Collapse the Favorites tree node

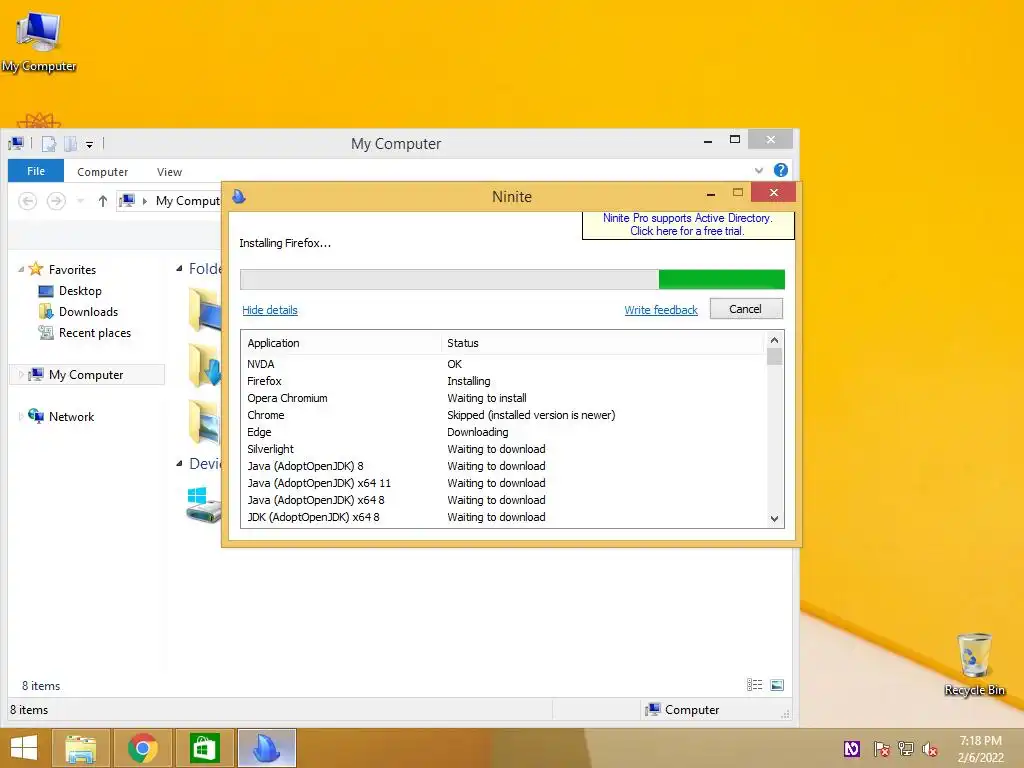21,269
